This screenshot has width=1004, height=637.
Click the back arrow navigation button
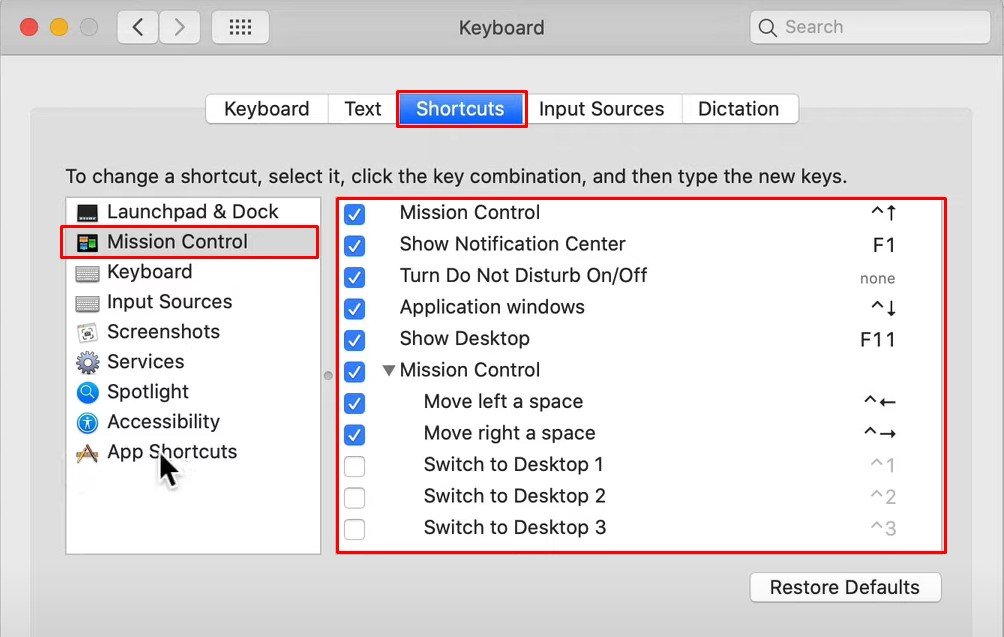pyautogui.click(x=138, y=28)
